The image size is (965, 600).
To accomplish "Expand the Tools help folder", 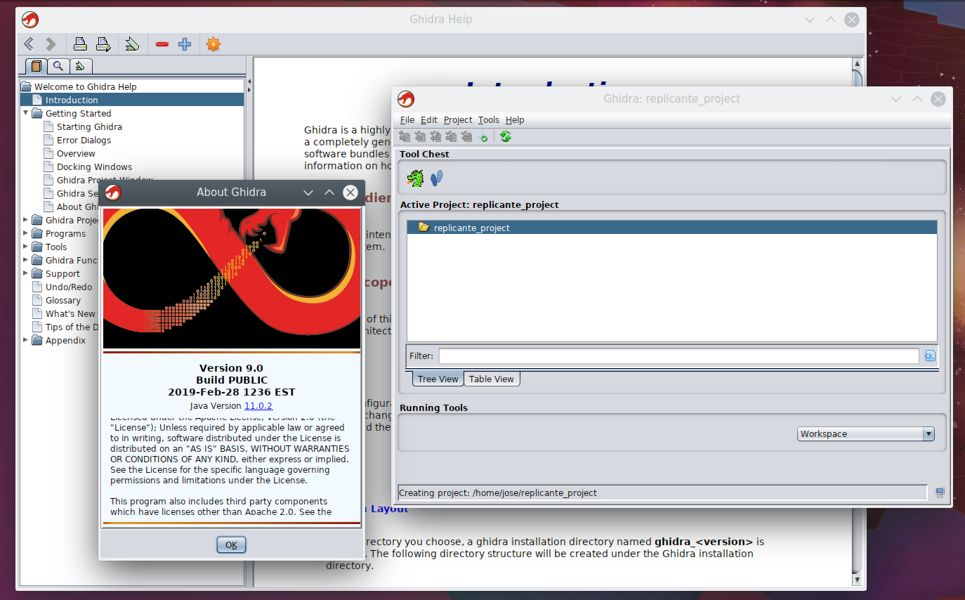I will [26, 247].
